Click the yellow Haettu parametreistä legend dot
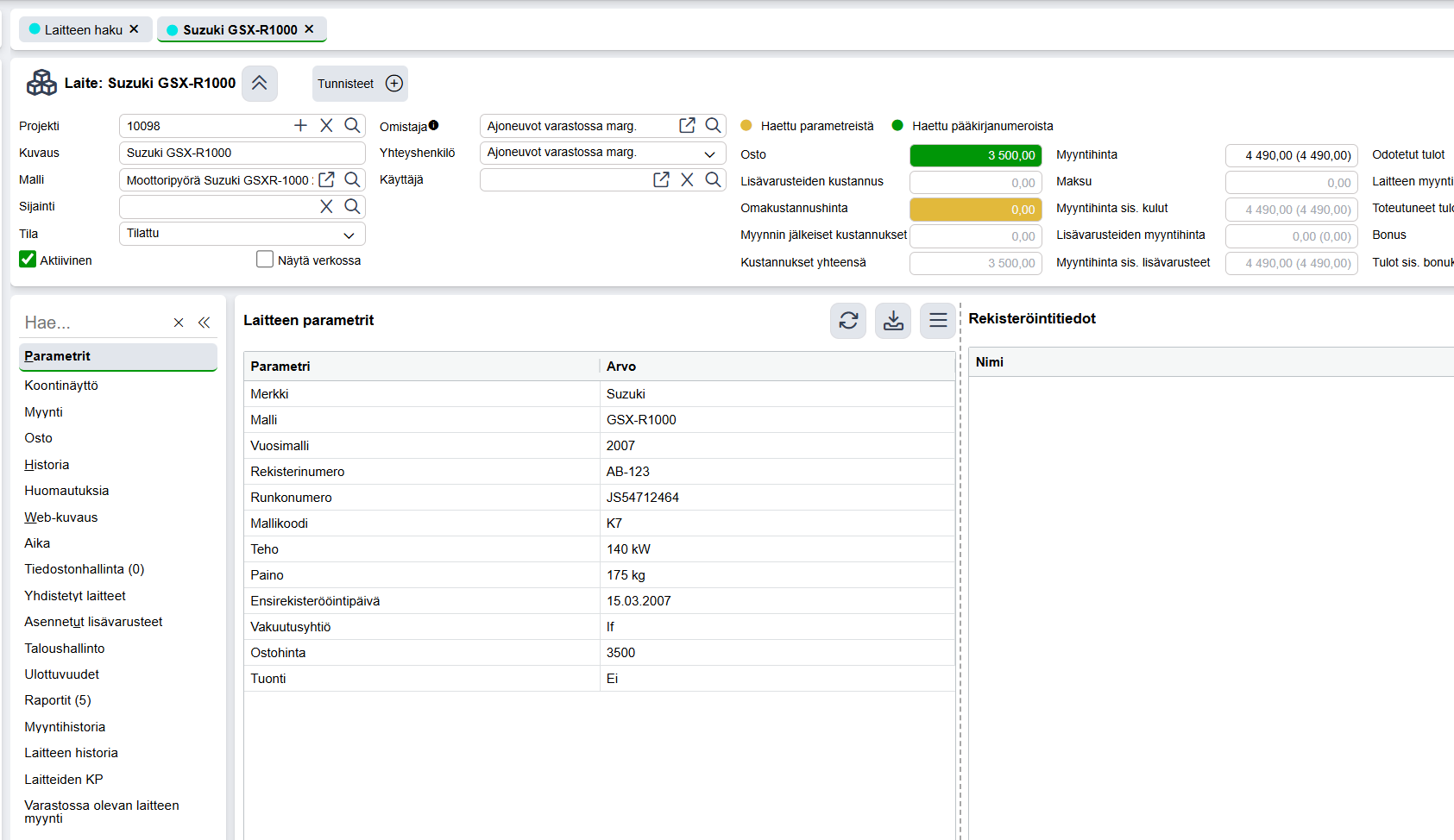 pos(746,126)
